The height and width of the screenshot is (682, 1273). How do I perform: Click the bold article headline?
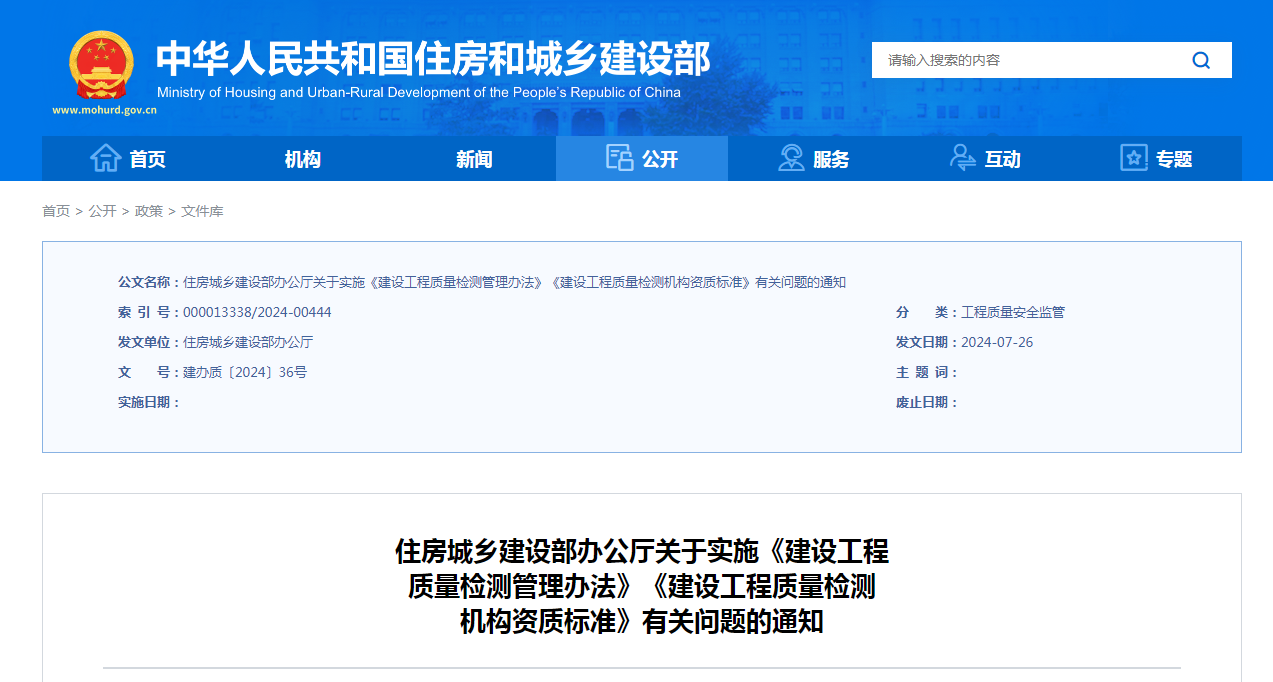641,586
